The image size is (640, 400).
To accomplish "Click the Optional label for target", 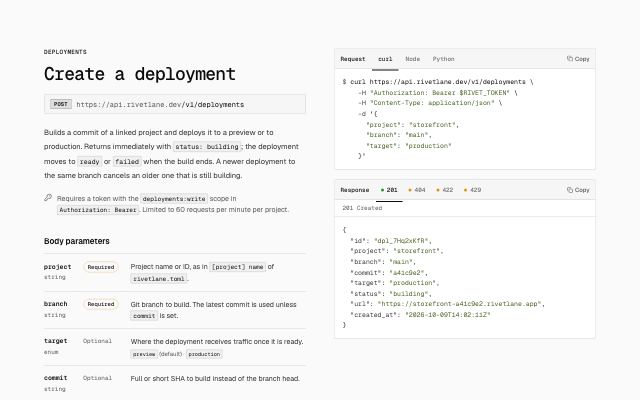I will 97,341.
